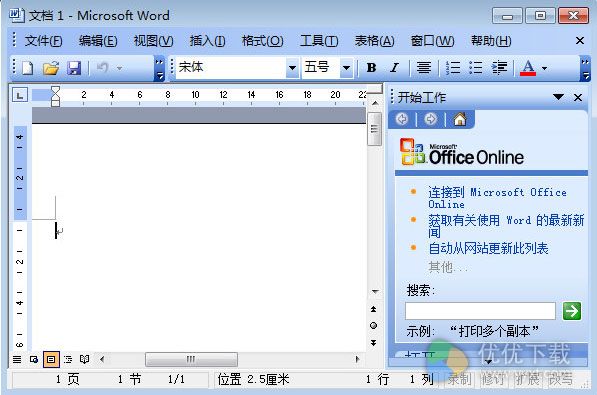Open the 视图(V) menu

coord(153,41)
